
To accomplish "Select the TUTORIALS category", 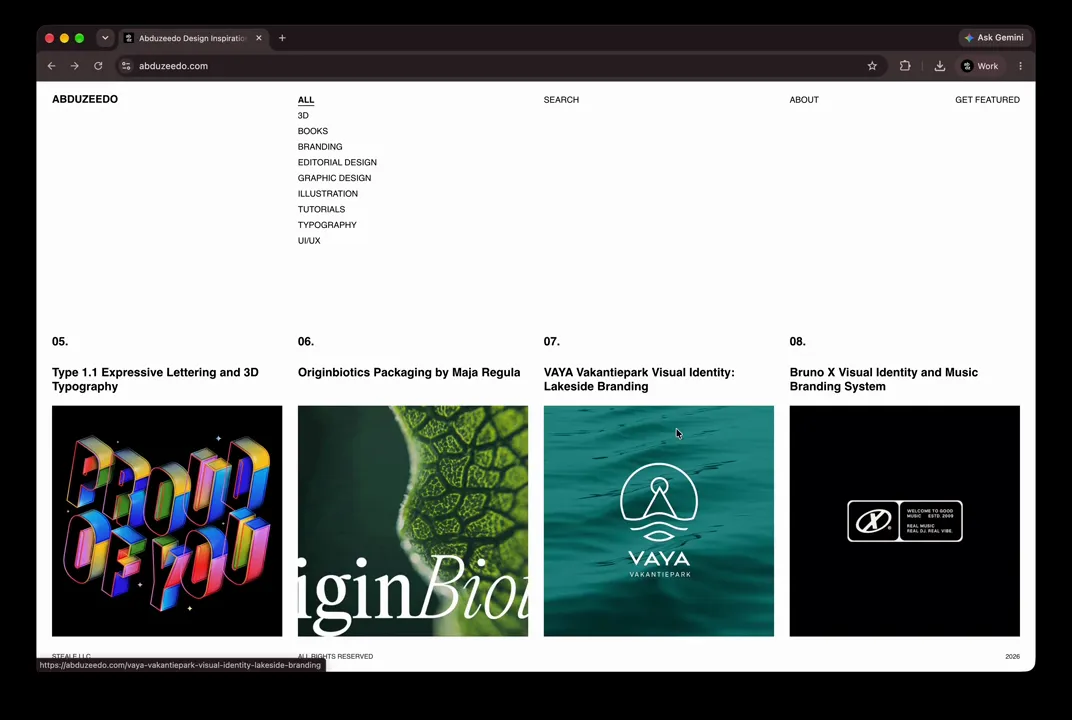I will click(x=321, y=209).
